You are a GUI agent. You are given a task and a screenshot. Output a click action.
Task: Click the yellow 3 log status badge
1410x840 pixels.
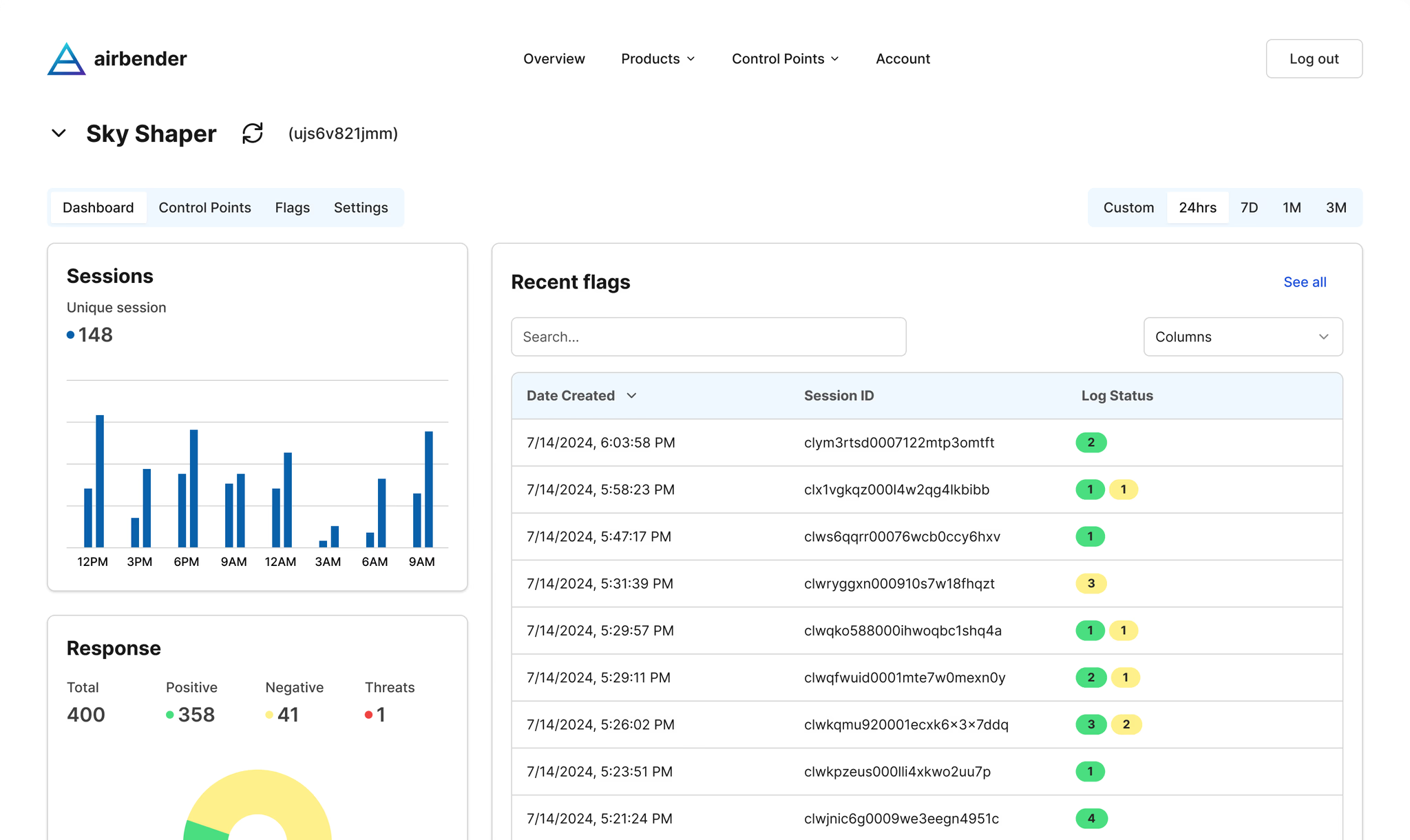click(1091, 584)
